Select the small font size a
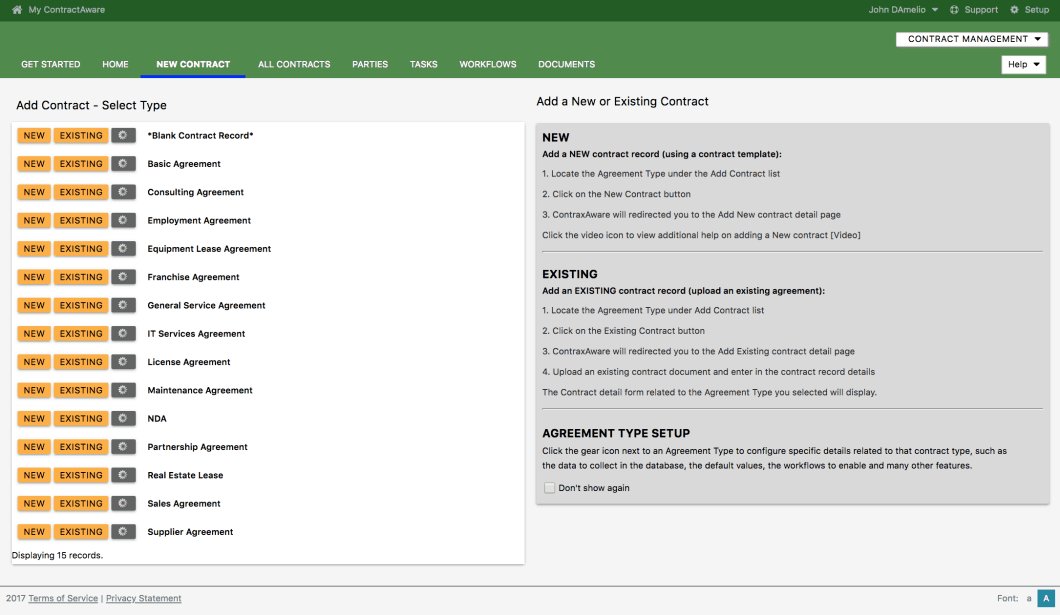The width and height of the screenshot is (1060, 615). pyautogui.click(x=1029, y=599)
